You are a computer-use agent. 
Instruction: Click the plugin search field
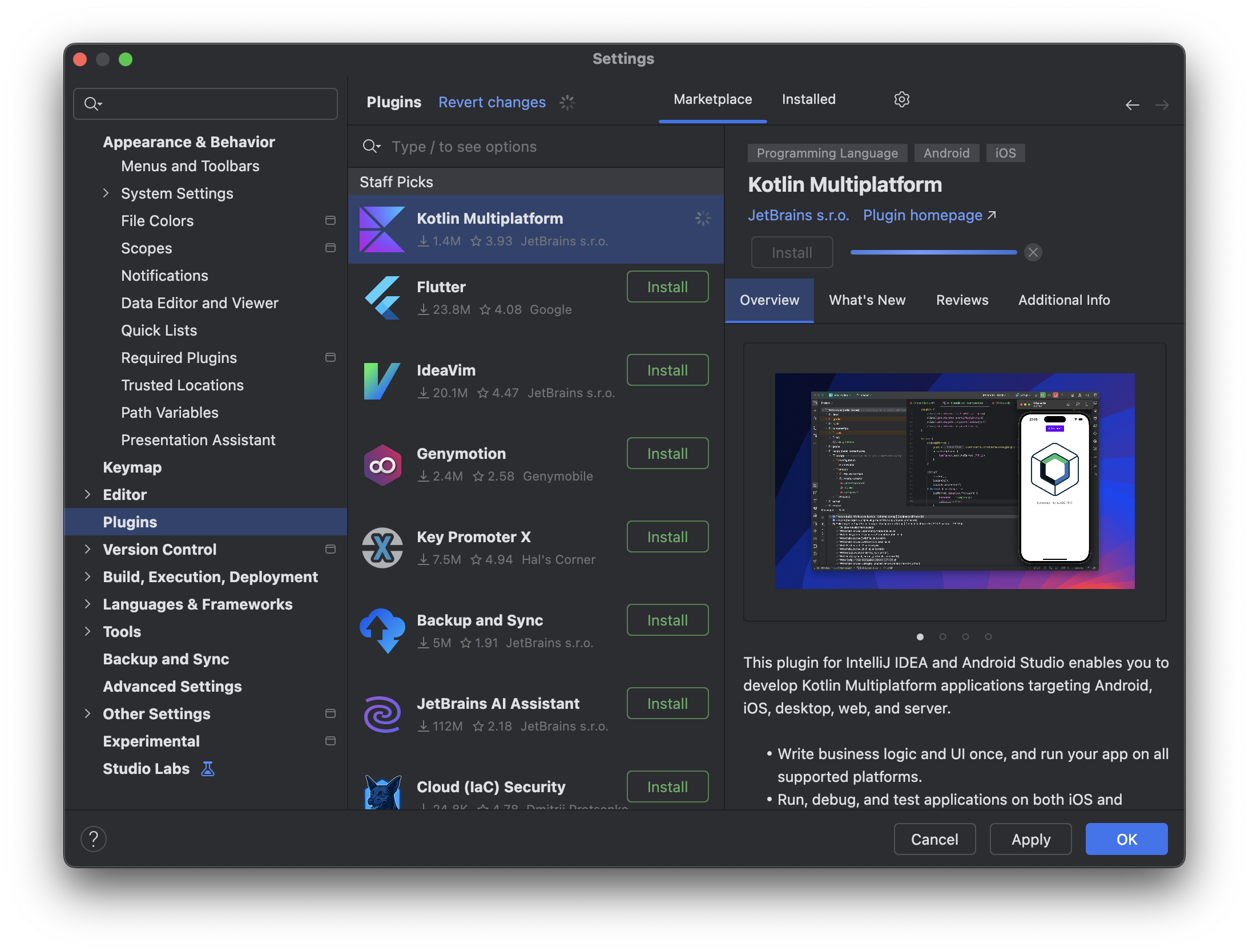[x=537, y=147]
